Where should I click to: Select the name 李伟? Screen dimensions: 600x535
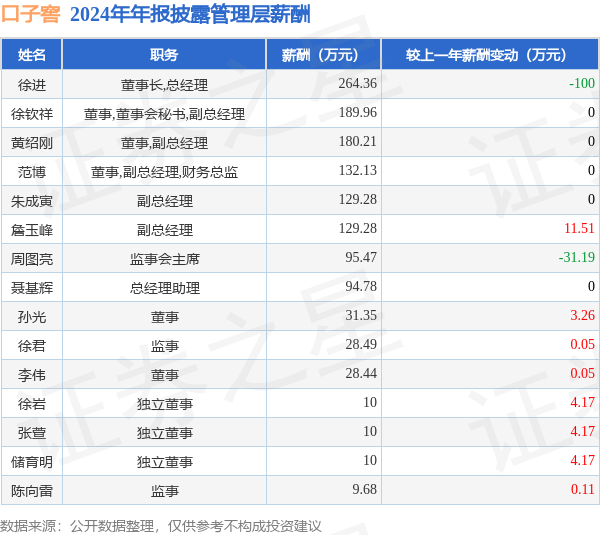[32, 375]
